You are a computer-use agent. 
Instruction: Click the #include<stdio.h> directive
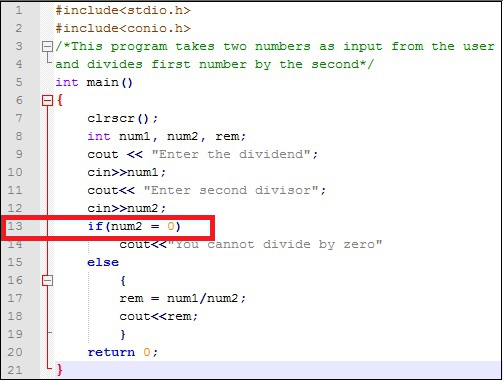123,10
